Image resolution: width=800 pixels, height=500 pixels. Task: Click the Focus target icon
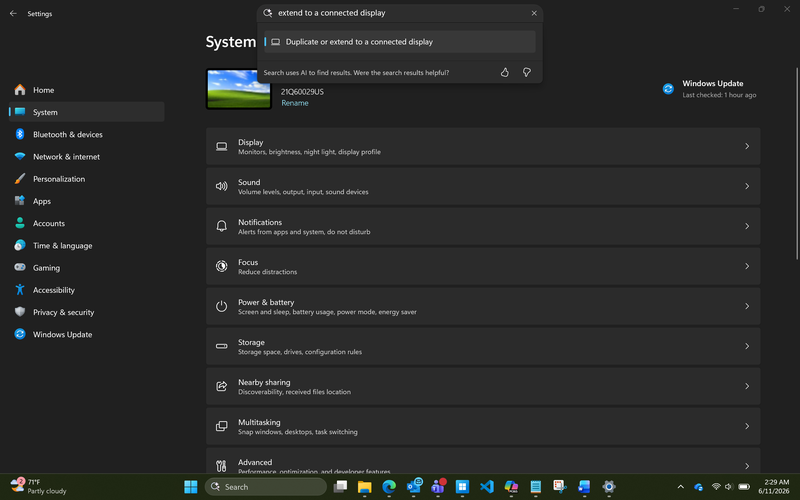tap(221, 266)
